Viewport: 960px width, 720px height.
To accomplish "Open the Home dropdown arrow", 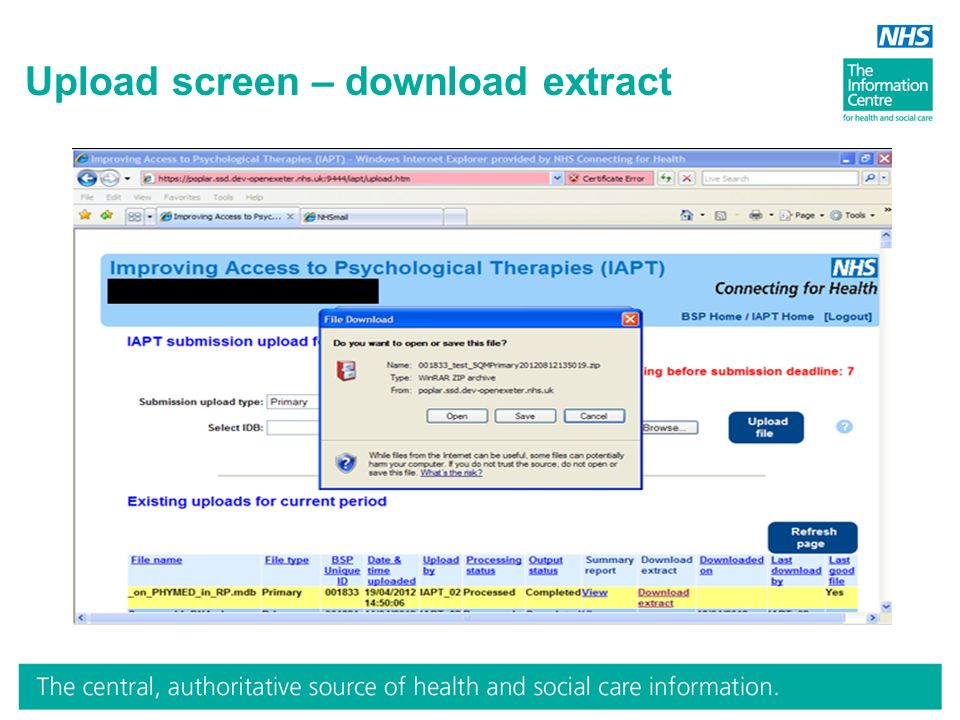I will pos(702,215).
